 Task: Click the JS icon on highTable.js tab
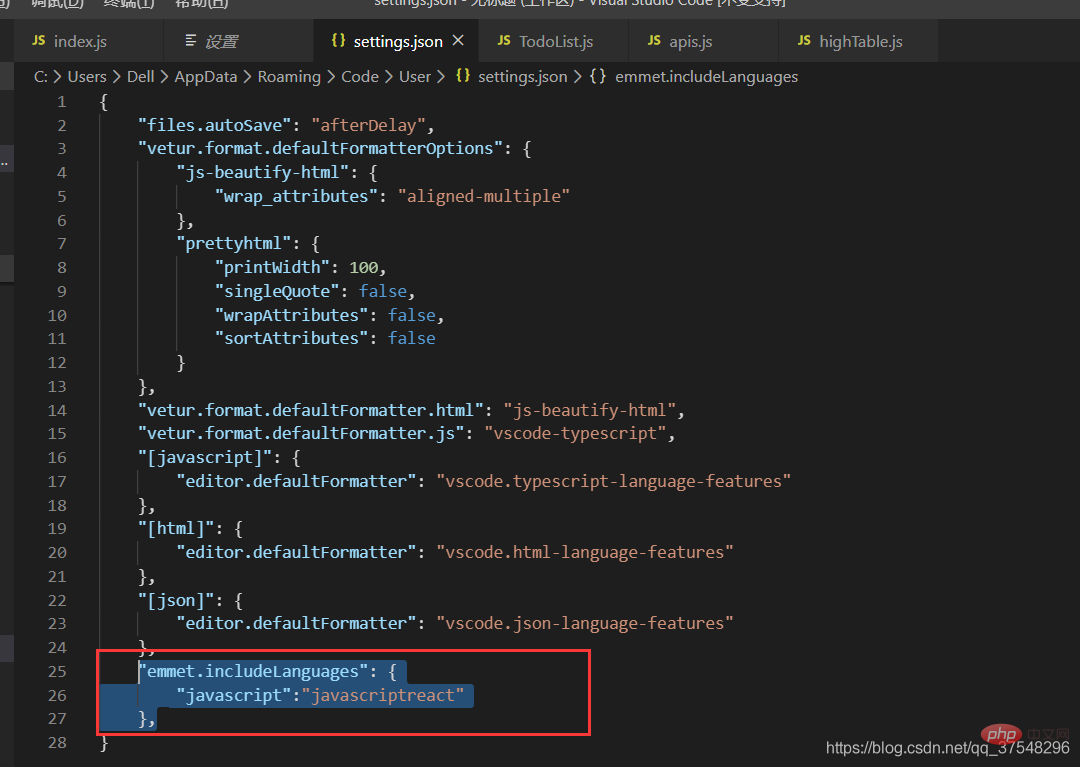(x=804, y=41)
